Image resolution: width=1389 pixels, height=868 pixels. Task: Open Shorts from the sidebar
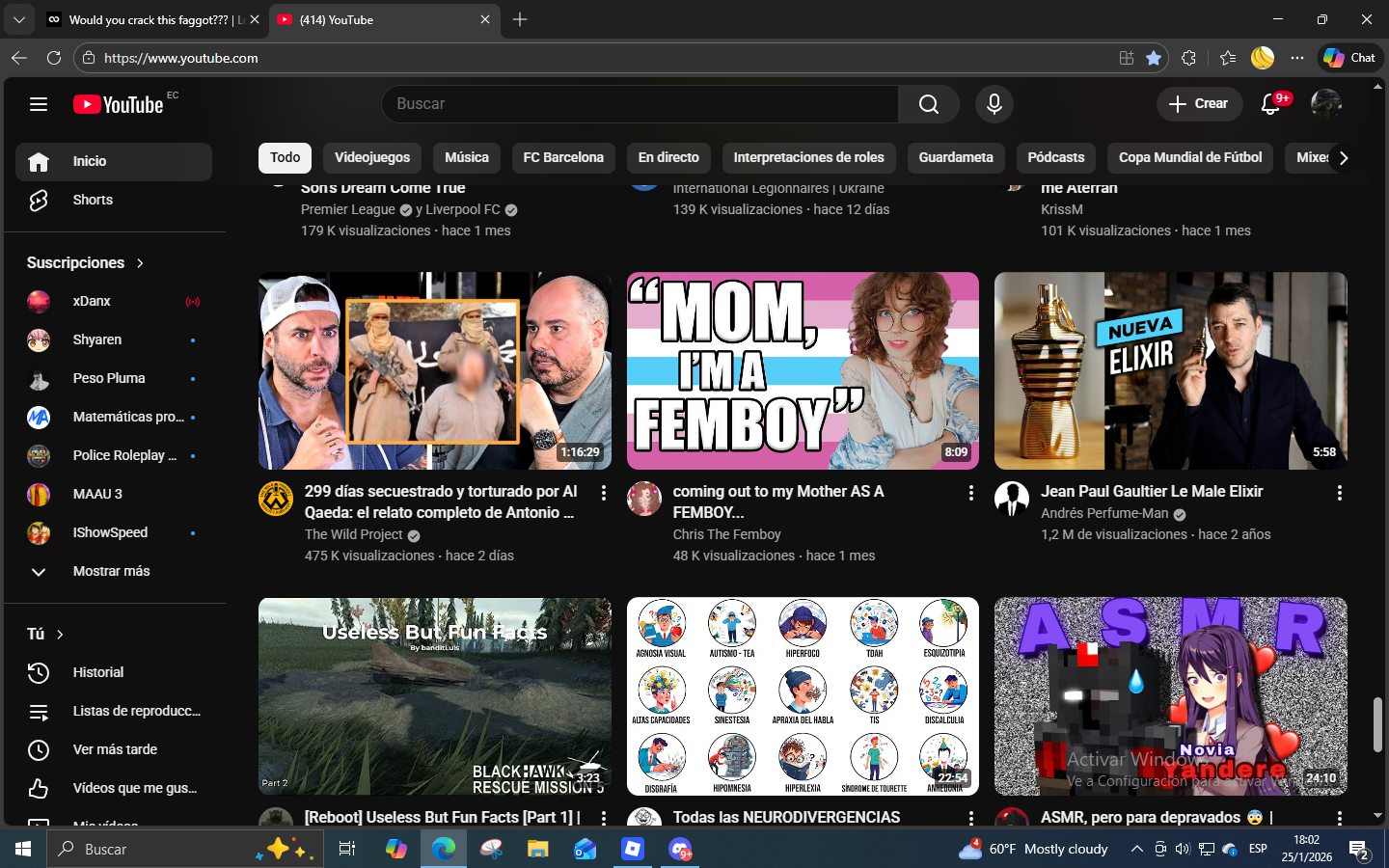tap(114, 200)
